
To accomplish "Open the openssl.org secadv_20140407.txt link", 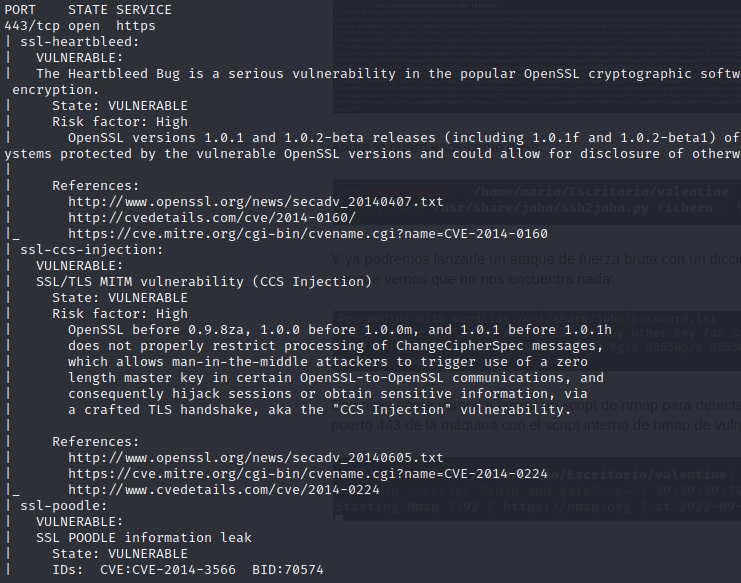I will (256, 202).
